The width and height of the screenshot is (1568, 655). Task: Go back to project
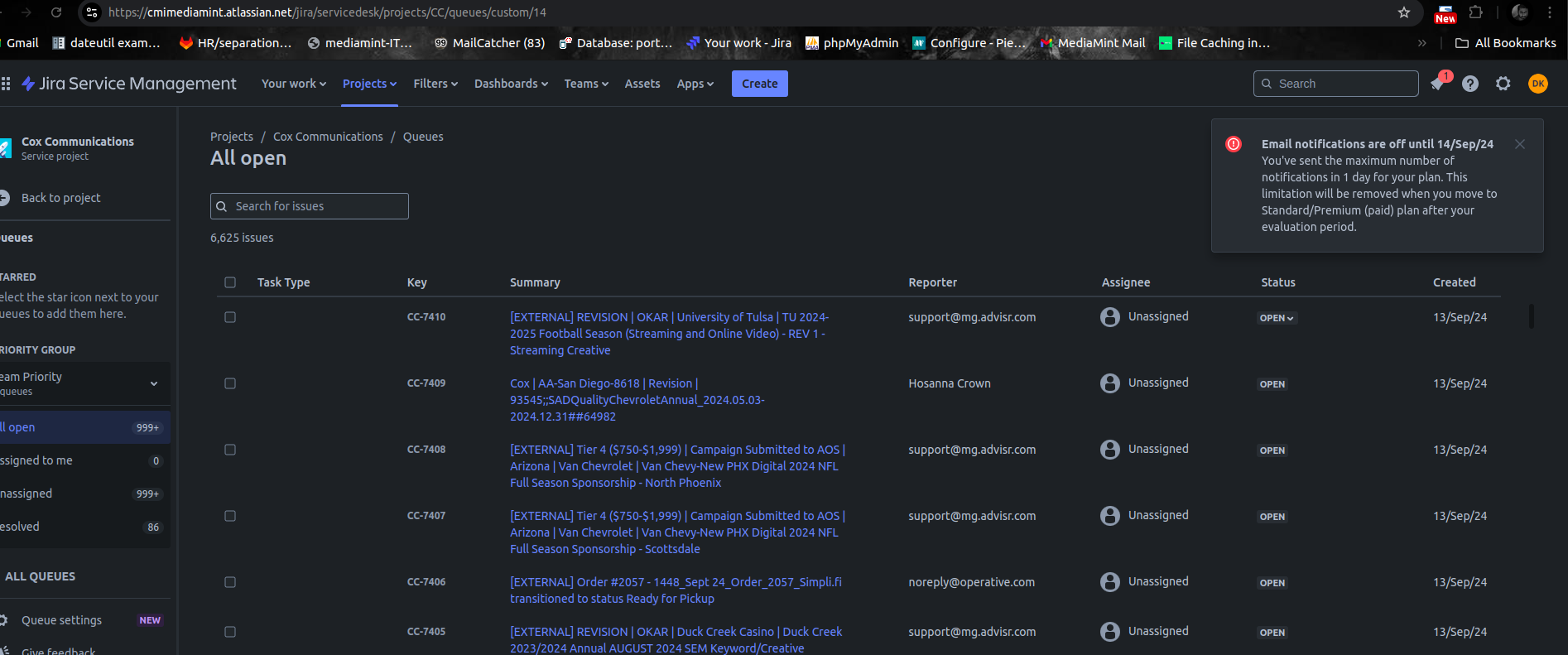60,198
